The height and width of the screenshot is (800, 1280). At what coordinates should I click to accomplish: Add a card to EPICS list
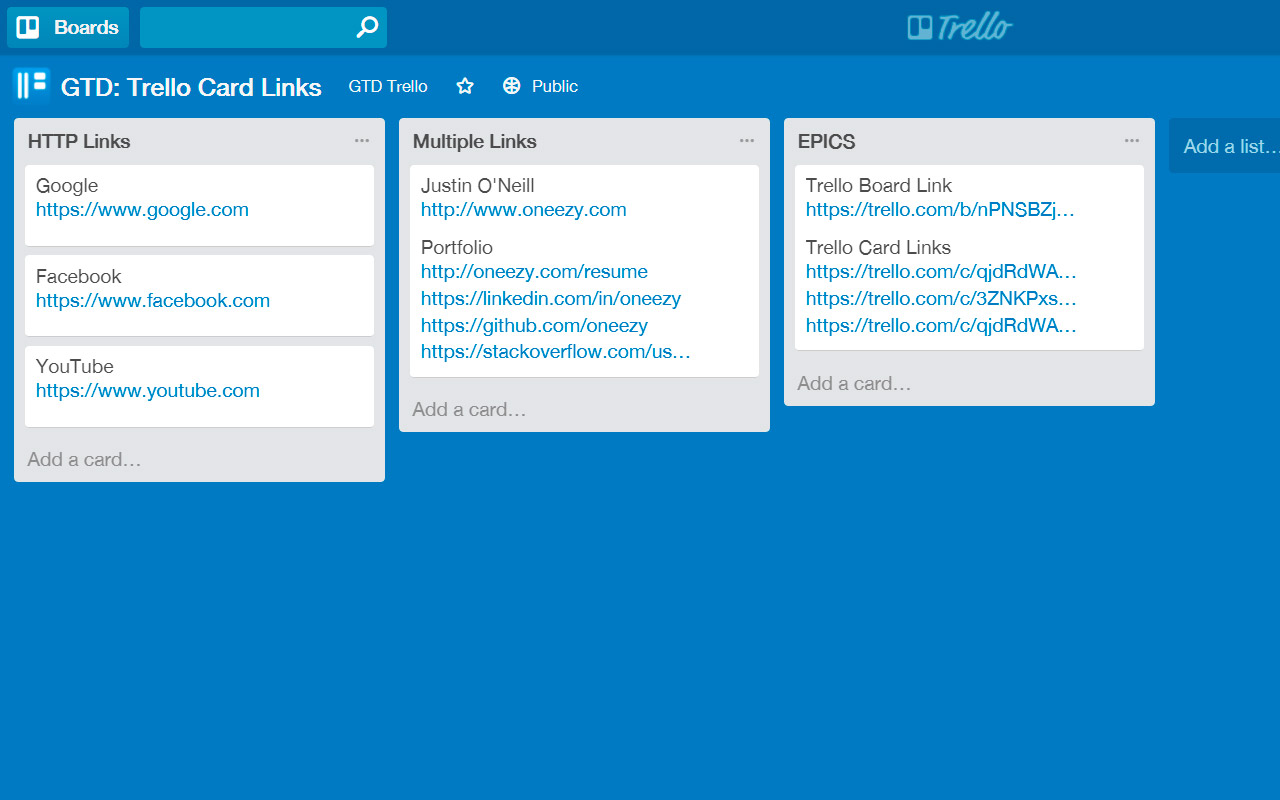click(x=854, y=384)
